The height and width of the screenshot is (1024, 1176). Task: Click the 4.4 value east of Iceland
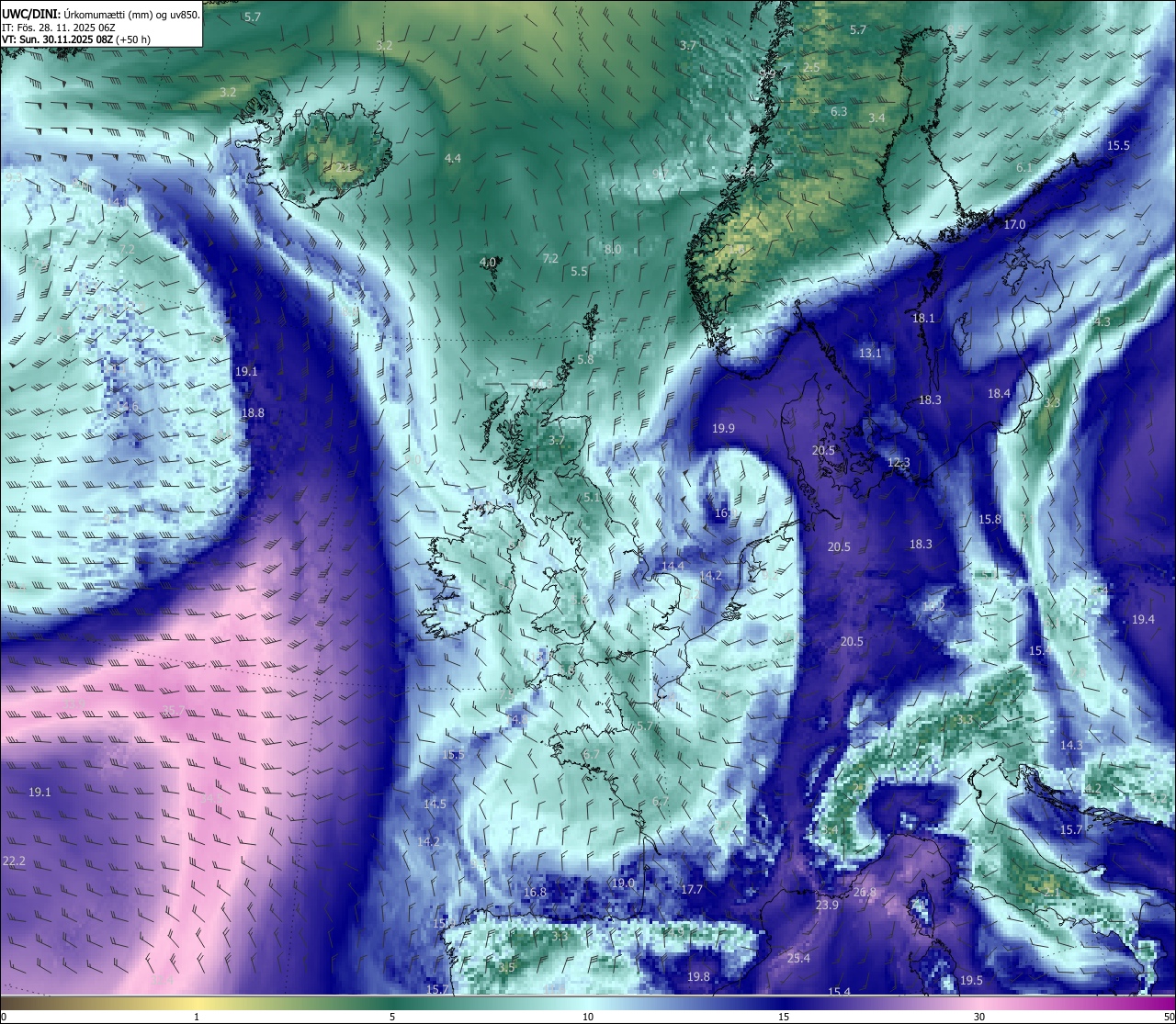coord(453,159)
